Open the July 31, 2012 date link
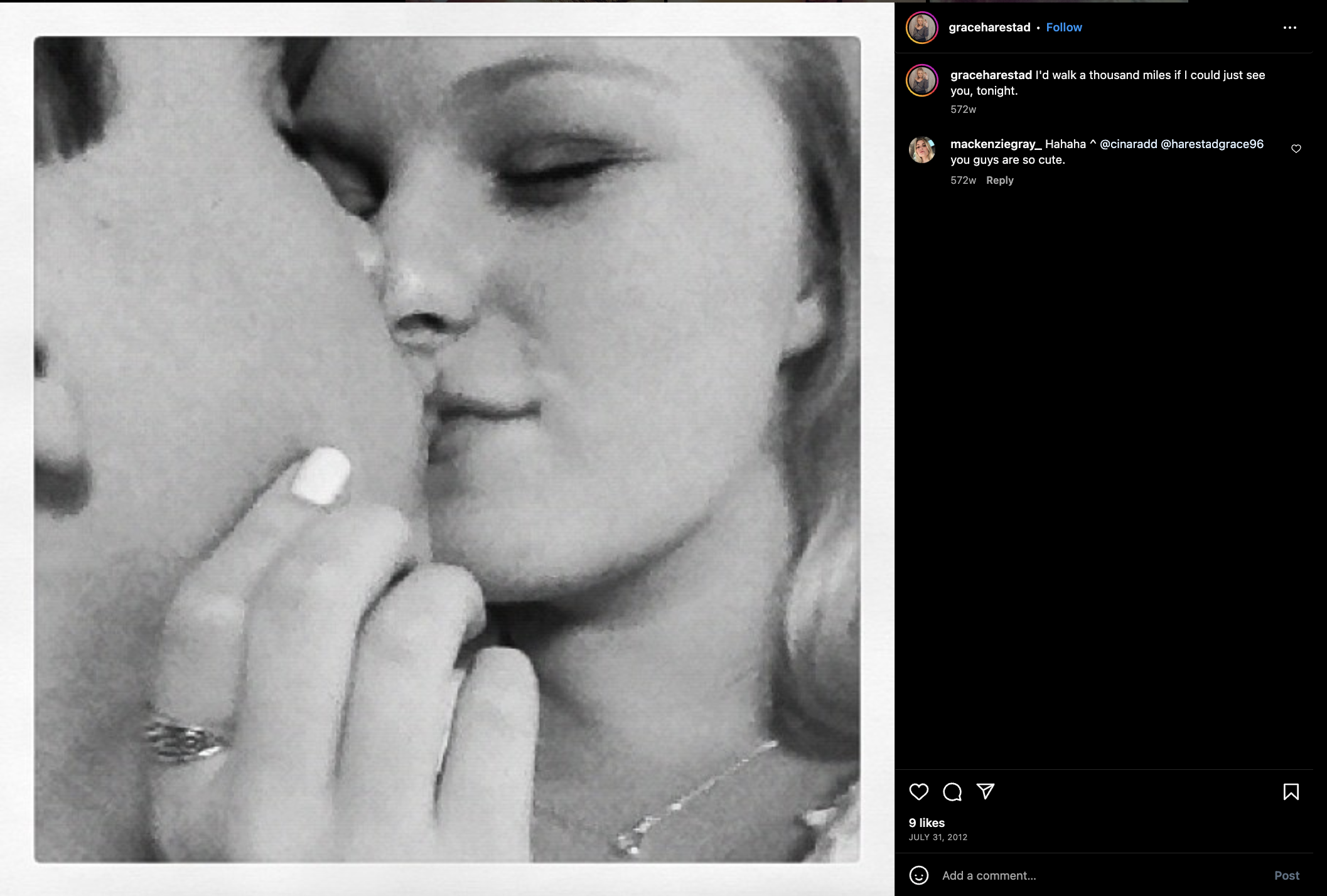The height and width of the screenshot is (896, 1327). click(938, 837)
